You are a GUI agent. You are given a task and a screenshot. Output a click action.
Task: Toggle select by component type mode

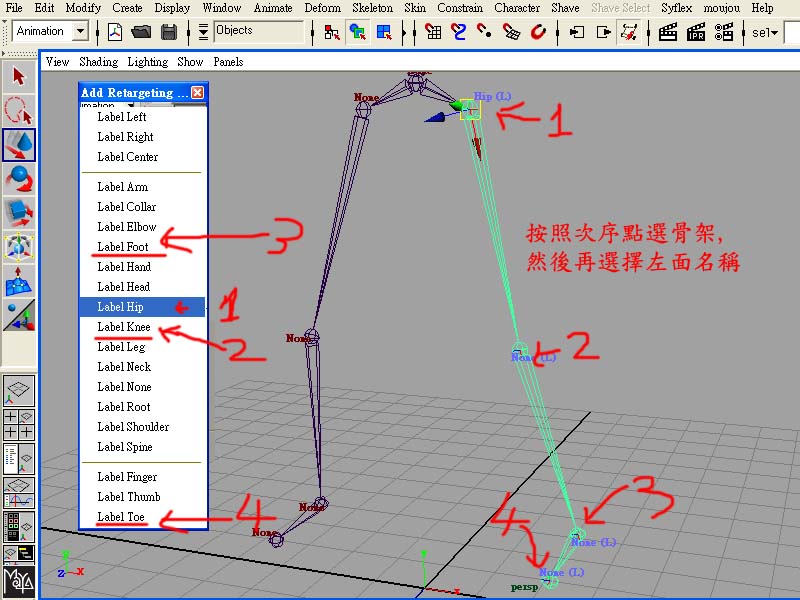384,32
